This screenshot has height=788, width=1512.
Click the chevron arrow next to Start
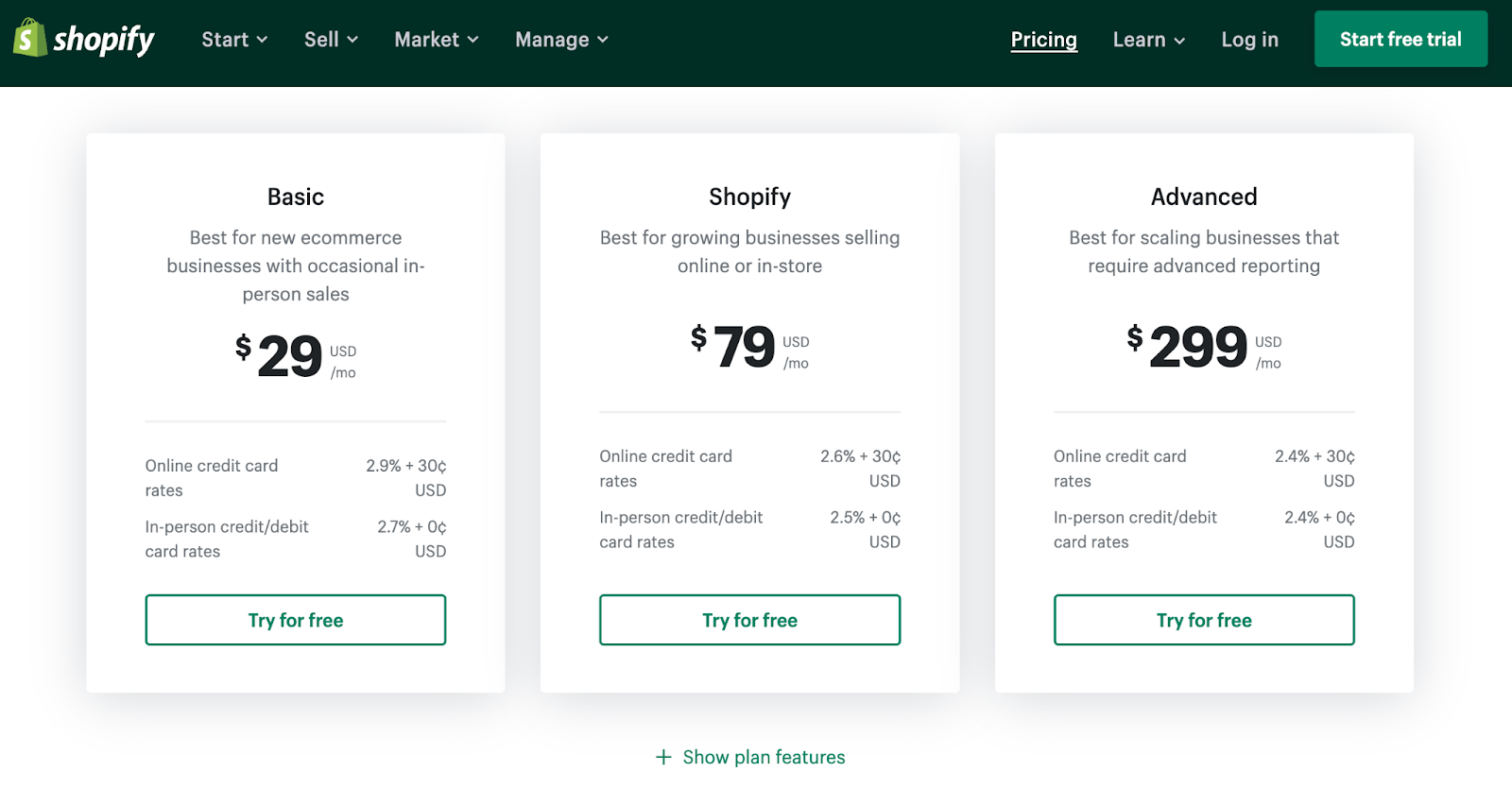coord(262,40)
